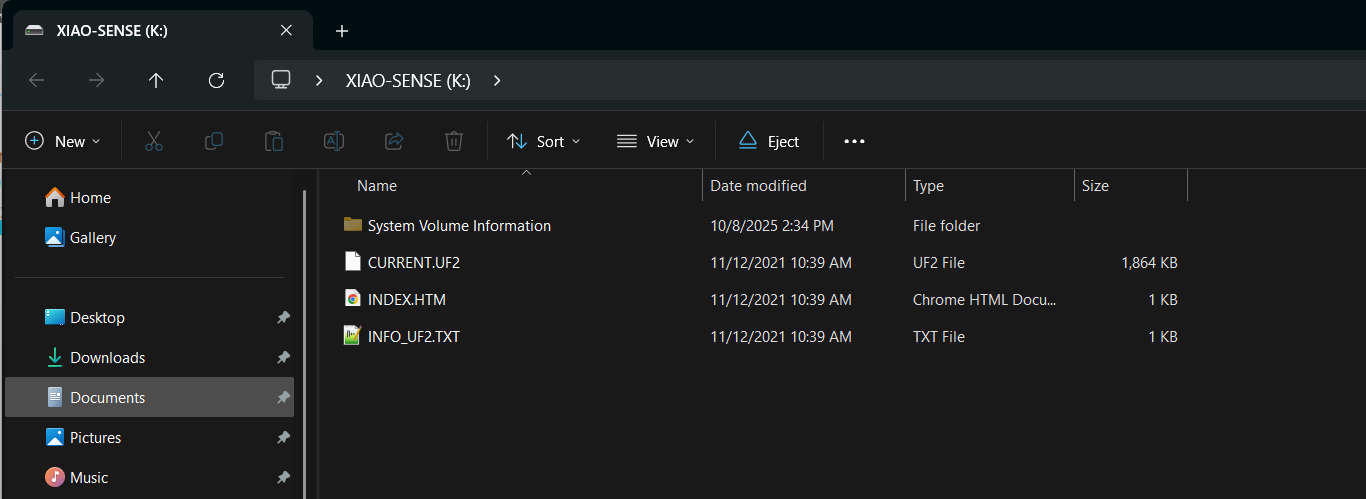Click the Paste clipboard icon
This screenshot has height=499, width=1366.
[273, 141]
